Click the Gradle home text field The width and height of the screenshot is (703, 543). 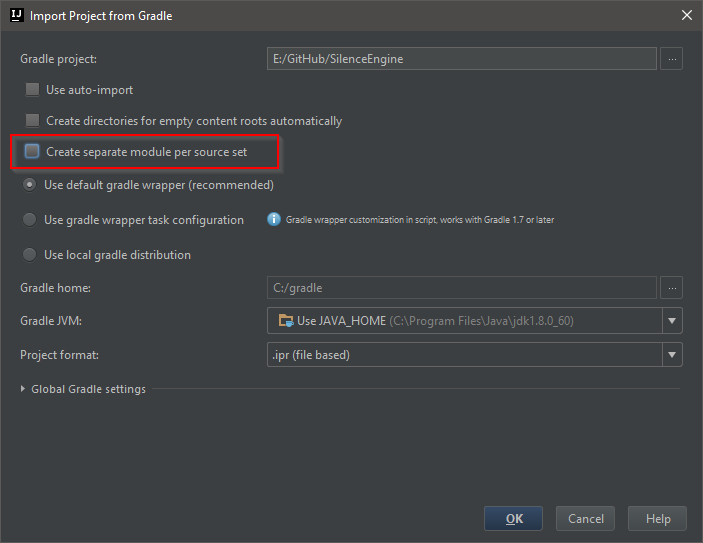pyautogui.click(x=462, y=287)
